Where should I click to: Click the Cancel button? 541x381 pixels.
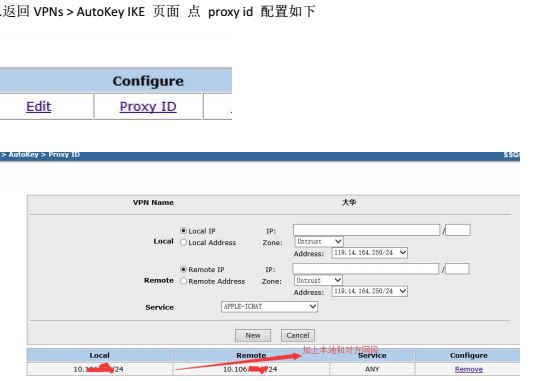[298, 335]
